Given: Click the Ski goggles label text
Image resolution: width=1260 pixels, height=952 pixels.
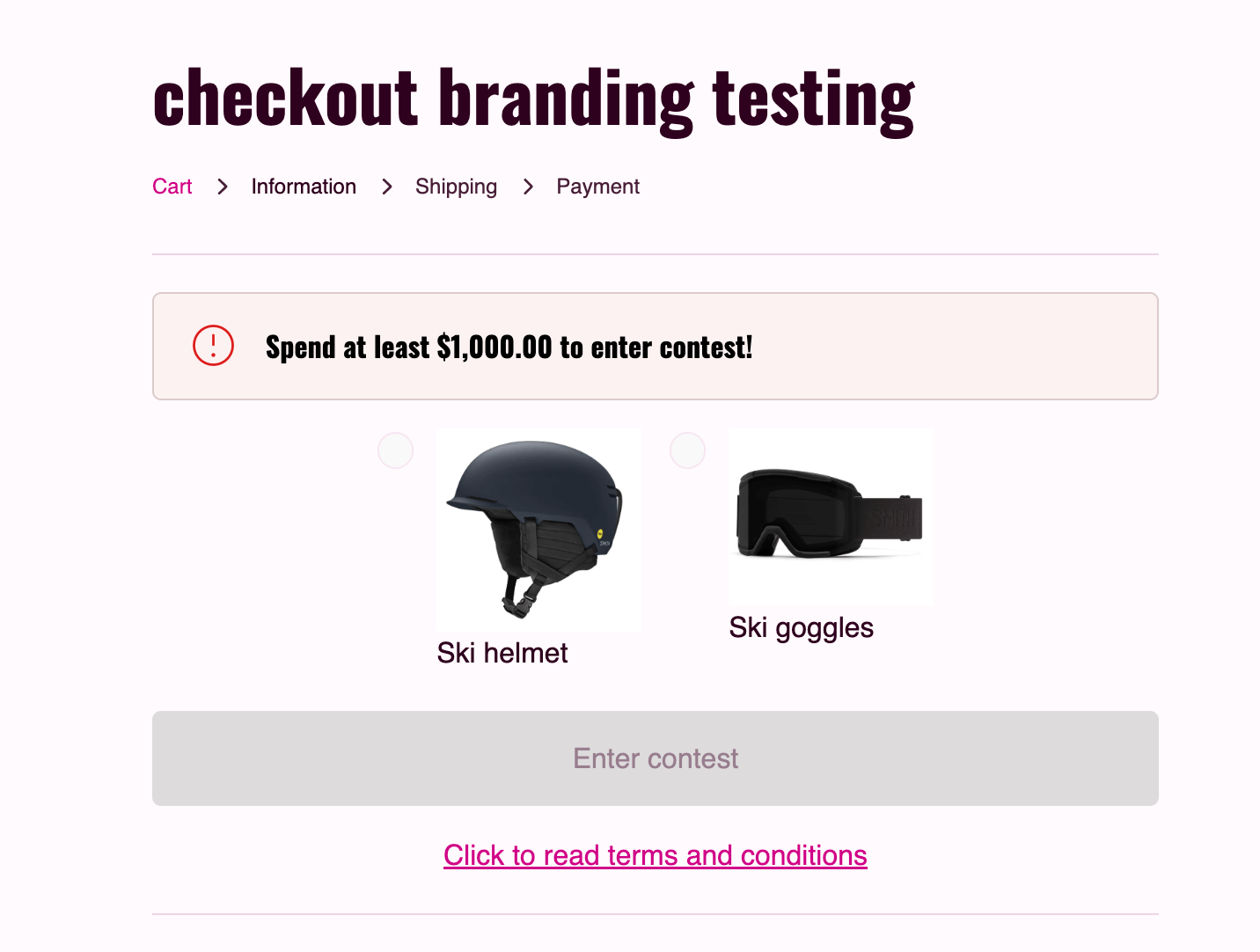Looking at the screenshot, I should pos(802,627).
